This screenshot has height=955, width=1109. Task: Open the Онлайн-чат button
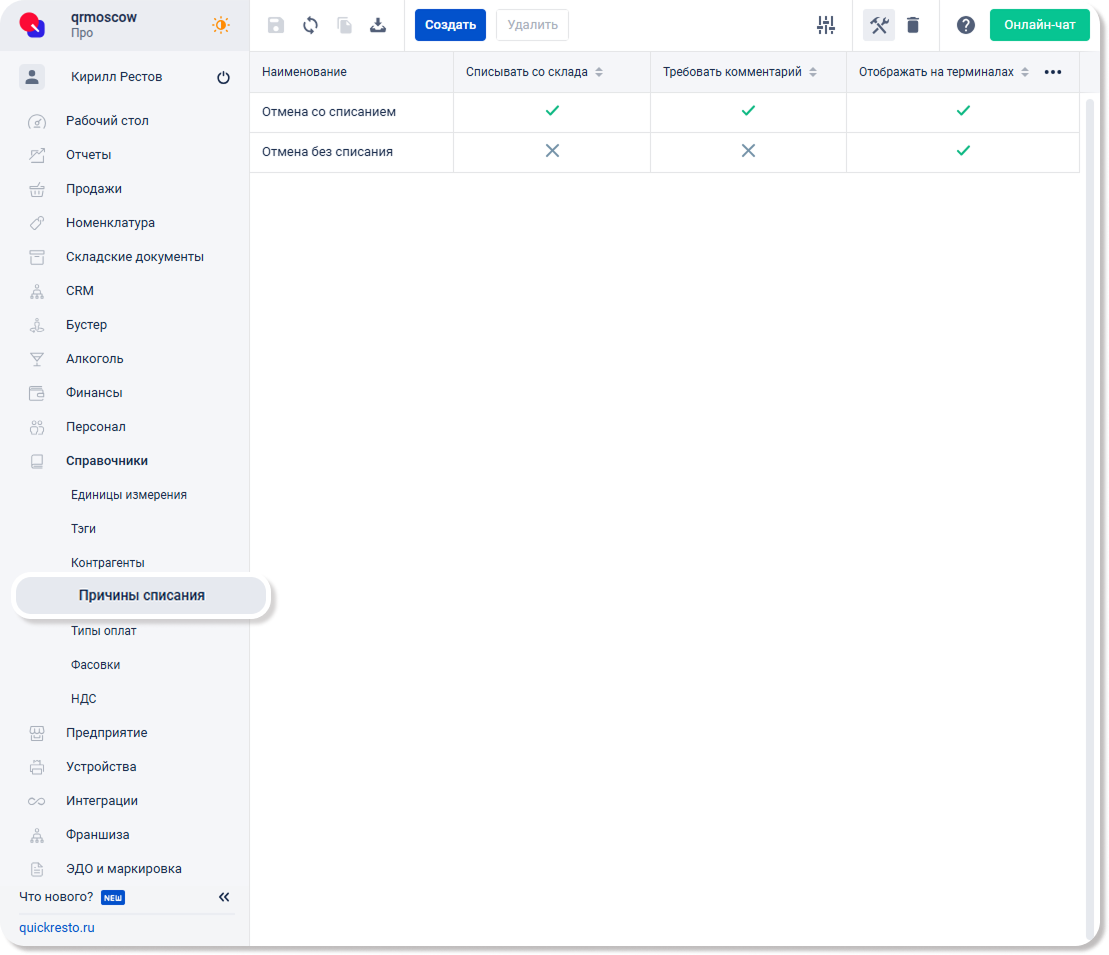point(1039,25)
